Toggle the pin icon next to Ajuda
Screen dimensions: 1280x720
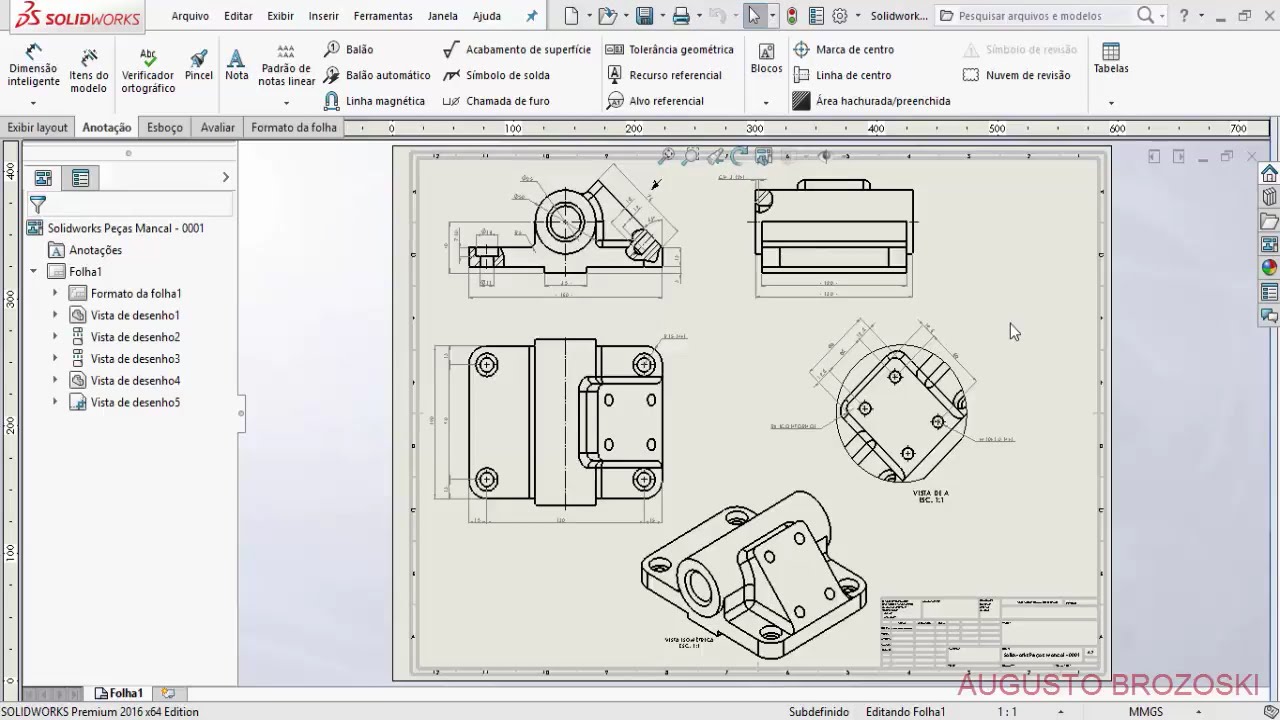coord(531,16)
